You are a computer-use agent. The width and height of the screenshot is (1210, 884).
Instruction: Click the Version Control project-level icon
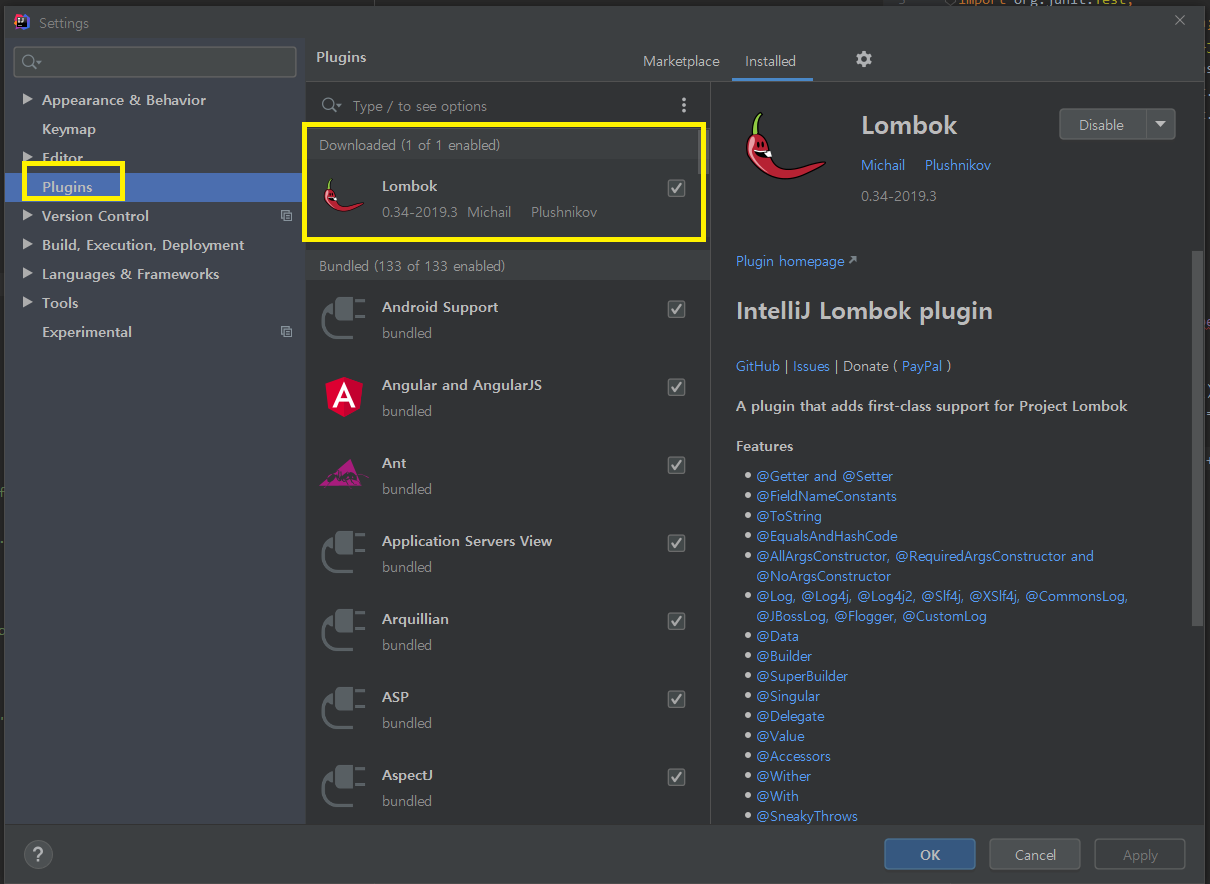click(286, 216)
